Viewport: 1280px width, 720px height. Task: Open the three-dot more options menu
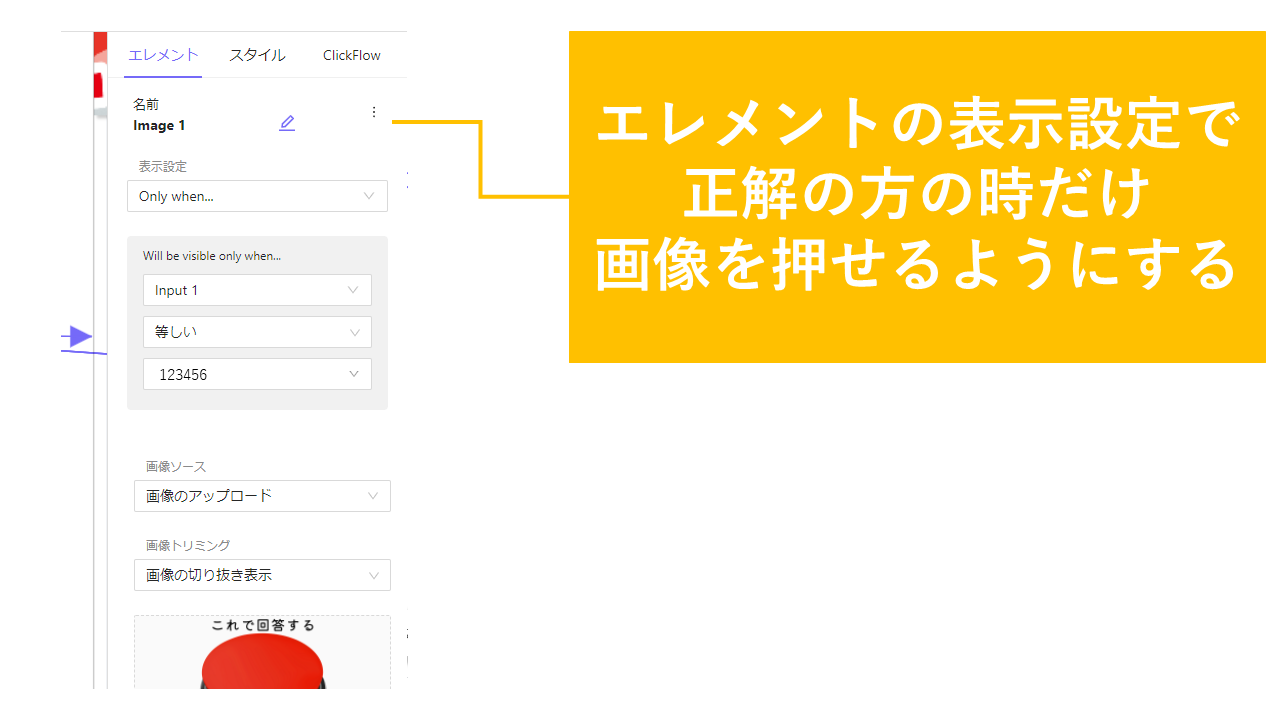[x=374, y=112]
